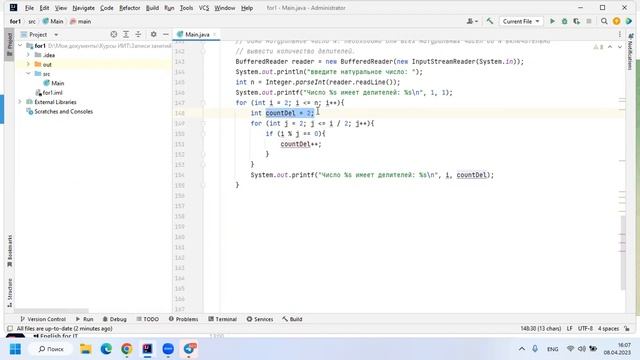640x360 pixels.
Task: Open Current File run configuration dropdown
Action: (521, 21)
